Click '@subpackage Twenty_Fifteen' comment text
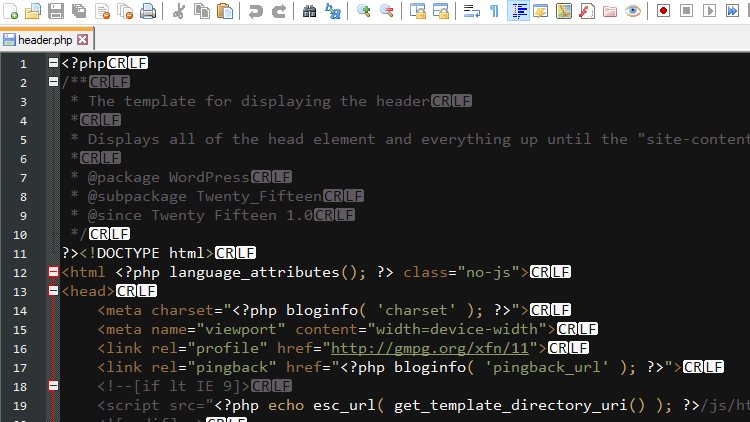 205,197
